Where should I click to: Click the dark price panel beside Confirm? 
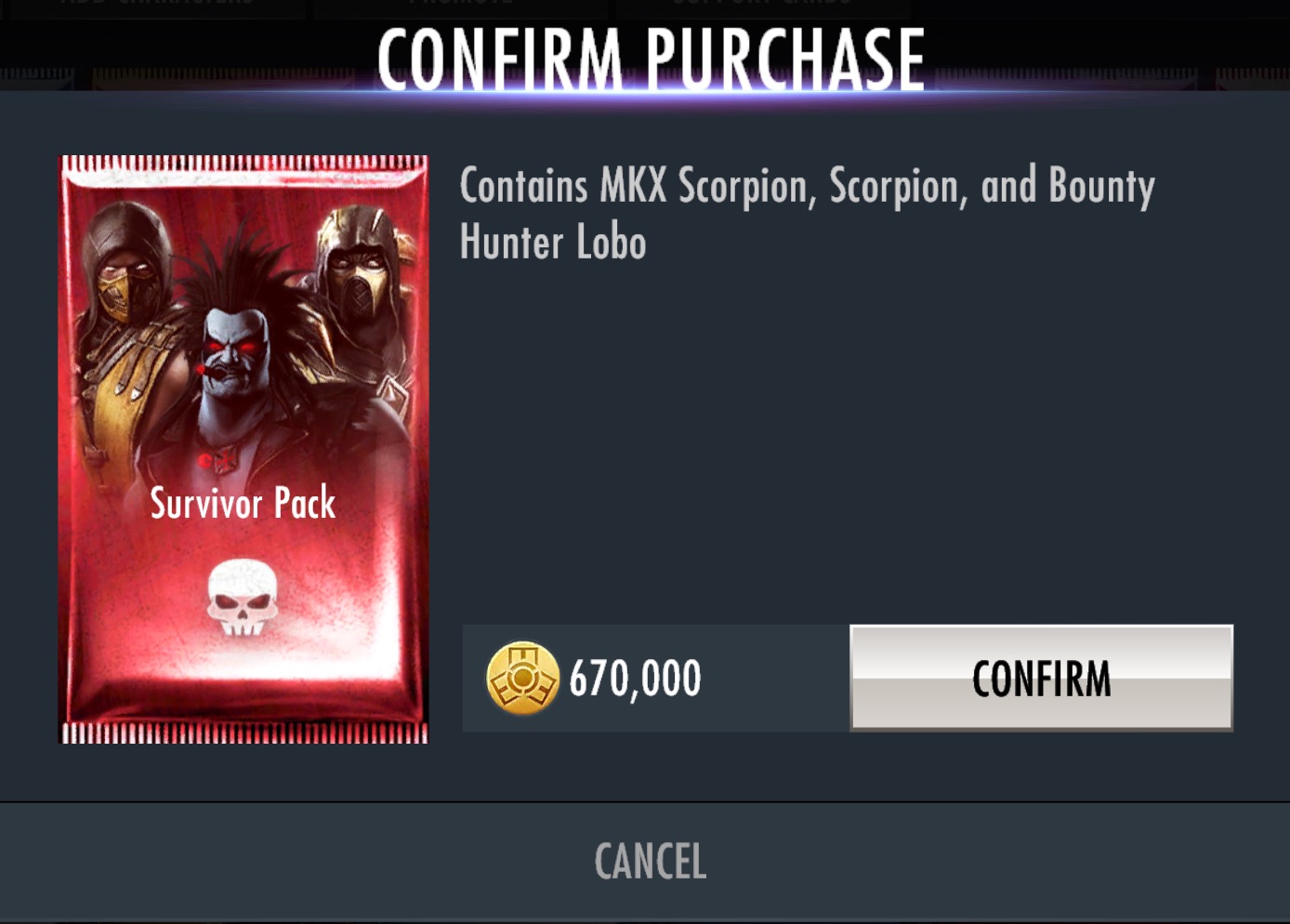click(656, 678)
